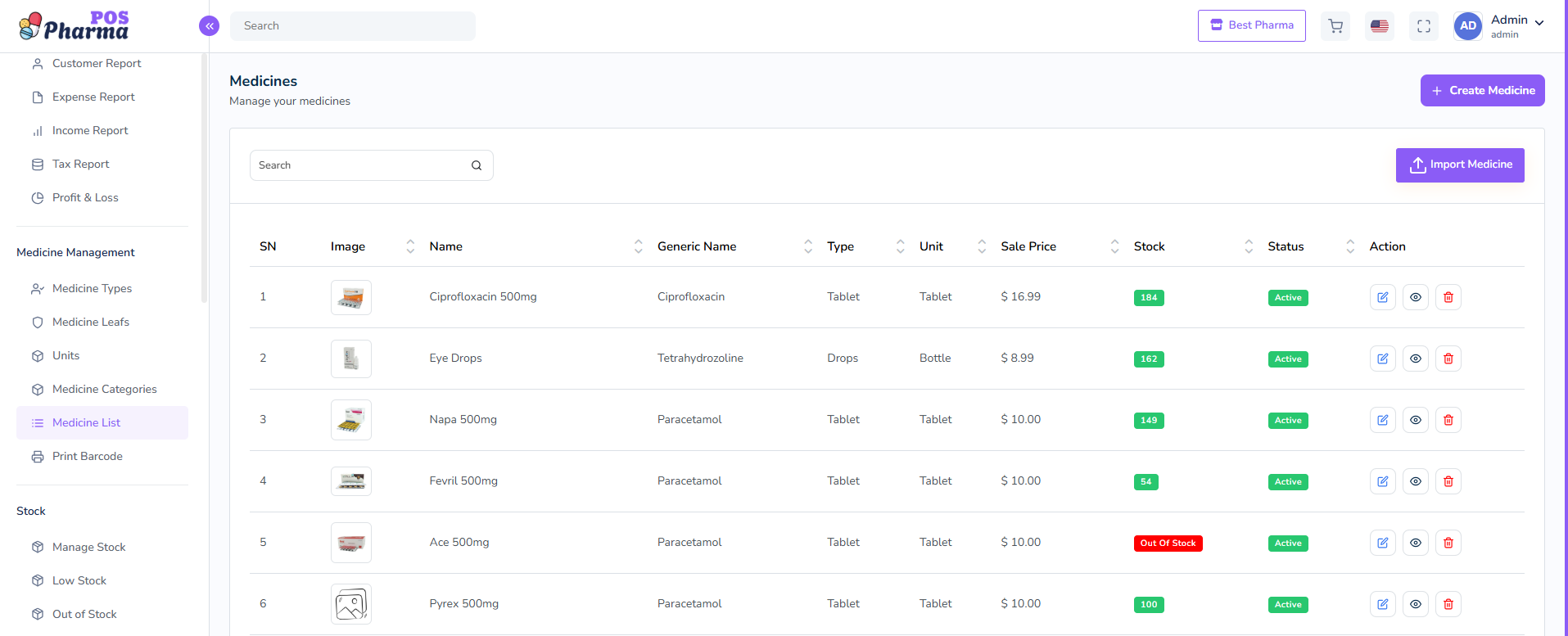
Task: Delete the Eye Drops medicine row
Action: pos(1448,359)
